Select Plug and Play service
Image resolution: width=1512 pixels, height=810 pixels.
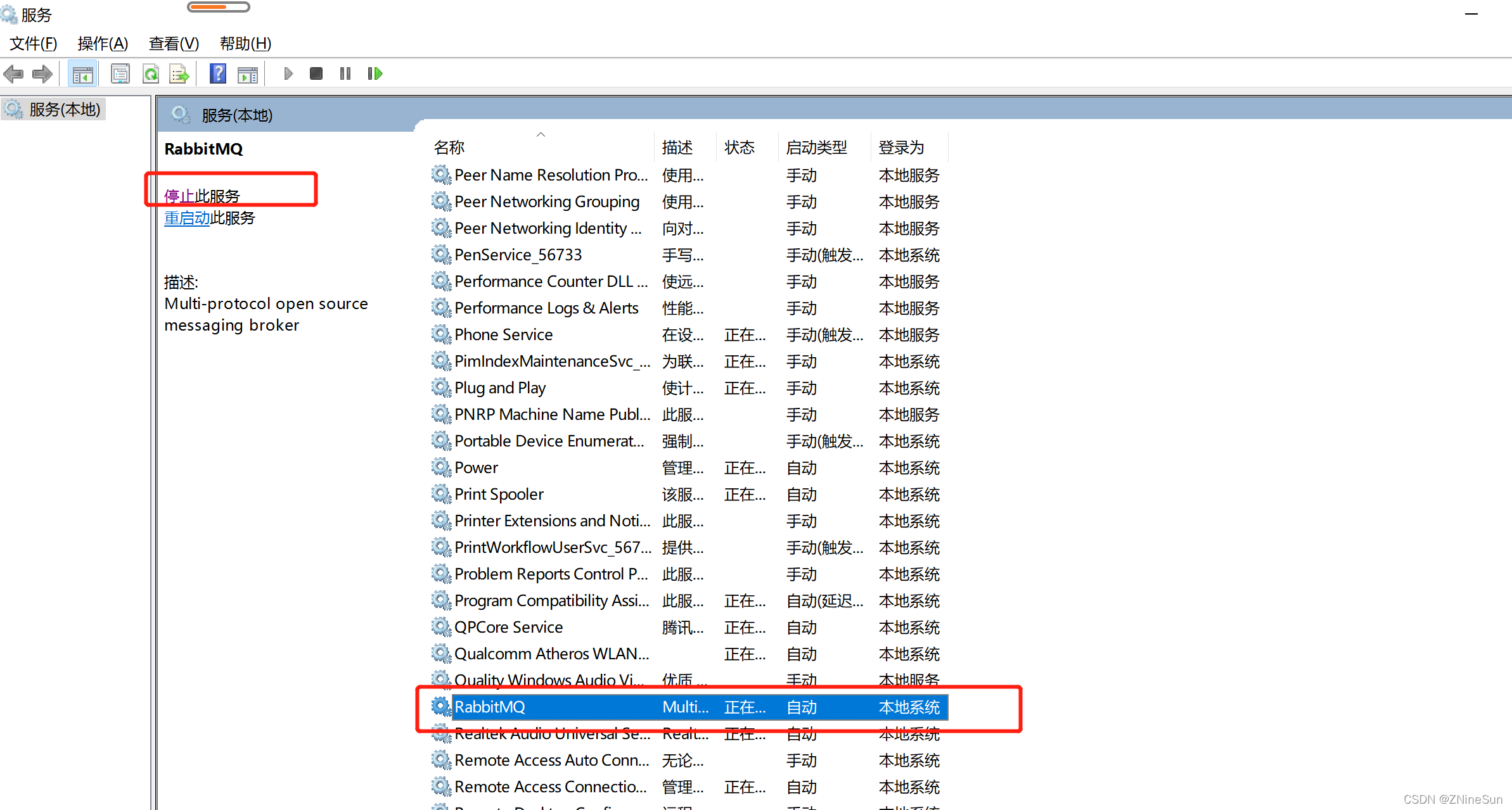coord(689,388)
